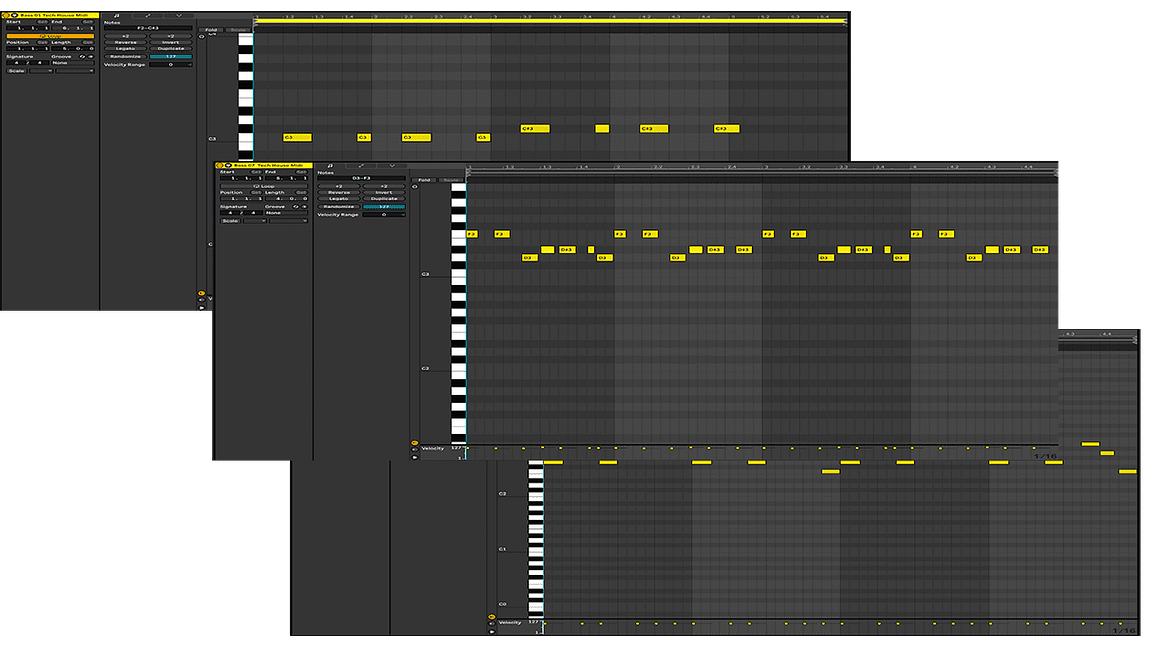Select first C3 note in Bass 01 piano roll
The height and width of the screenshot is (658, 1170).
click(x=298, y=137)
